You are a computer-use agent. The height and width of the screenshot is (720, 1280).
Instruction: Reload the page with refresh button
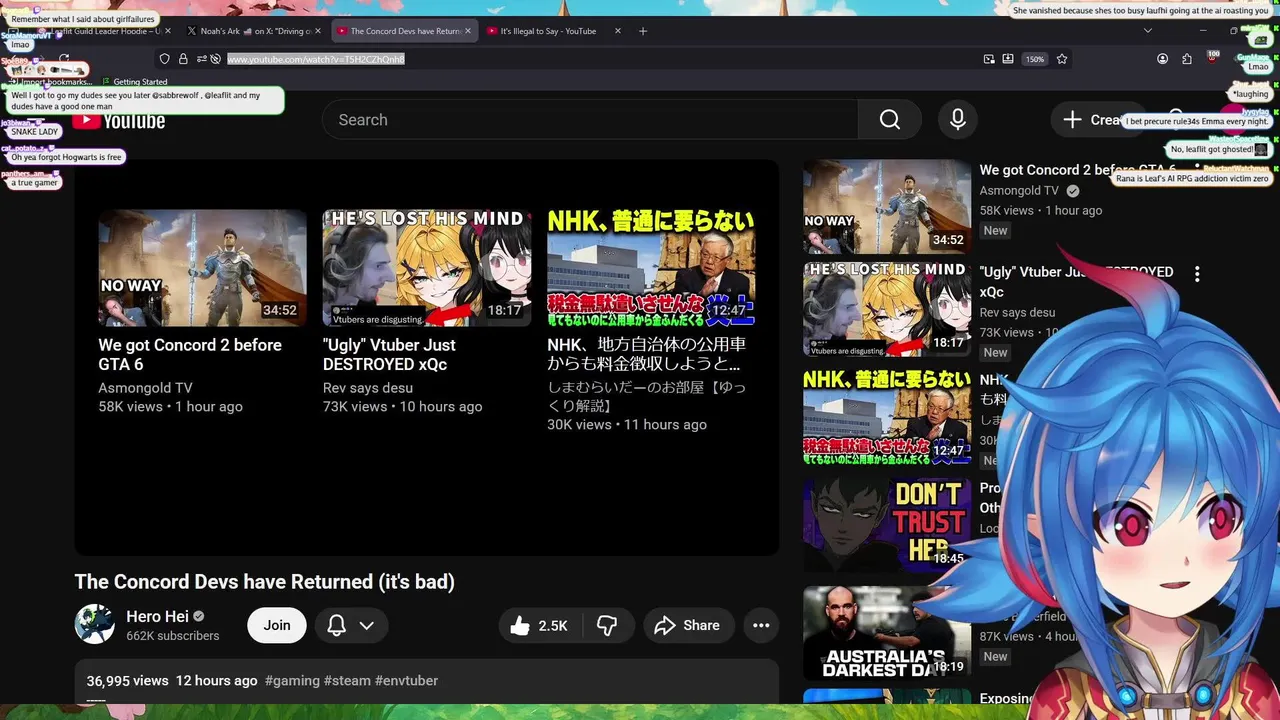click(64, 59)
